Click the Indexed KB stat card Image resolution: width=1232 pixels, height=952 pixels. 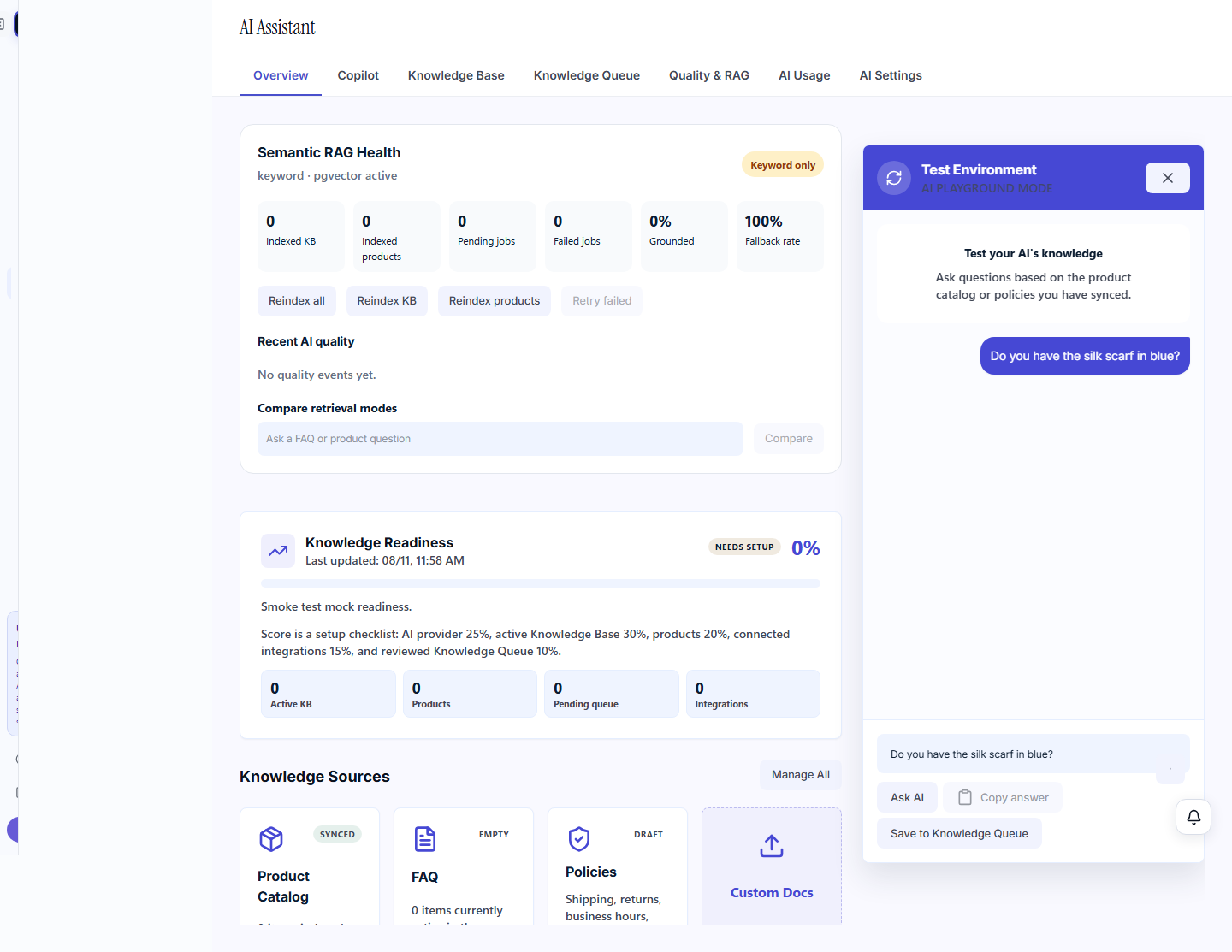[x=301, y=237]
